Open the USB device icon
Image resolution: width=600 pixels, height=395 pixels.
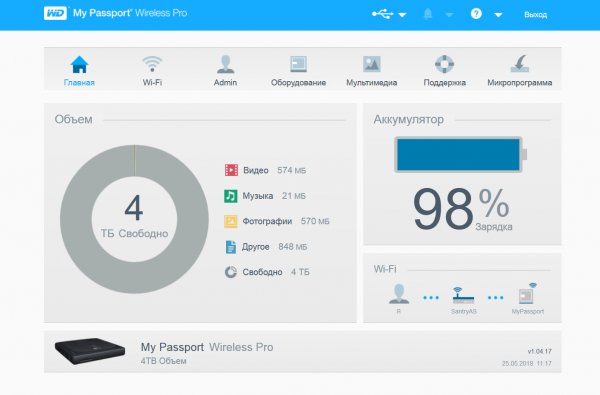[x=382, y=14]
